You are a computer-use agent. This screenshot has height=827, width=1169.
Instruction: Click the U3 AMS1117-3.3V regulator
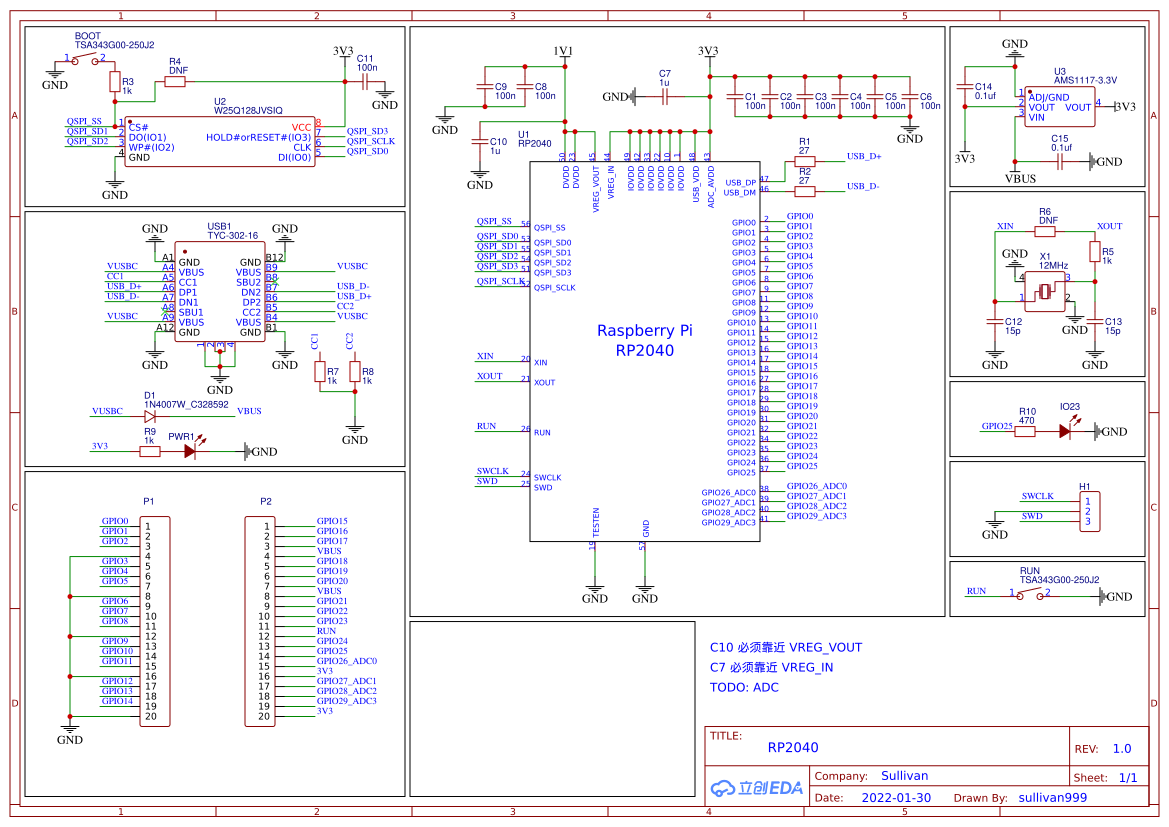(x=1059, y=107)
